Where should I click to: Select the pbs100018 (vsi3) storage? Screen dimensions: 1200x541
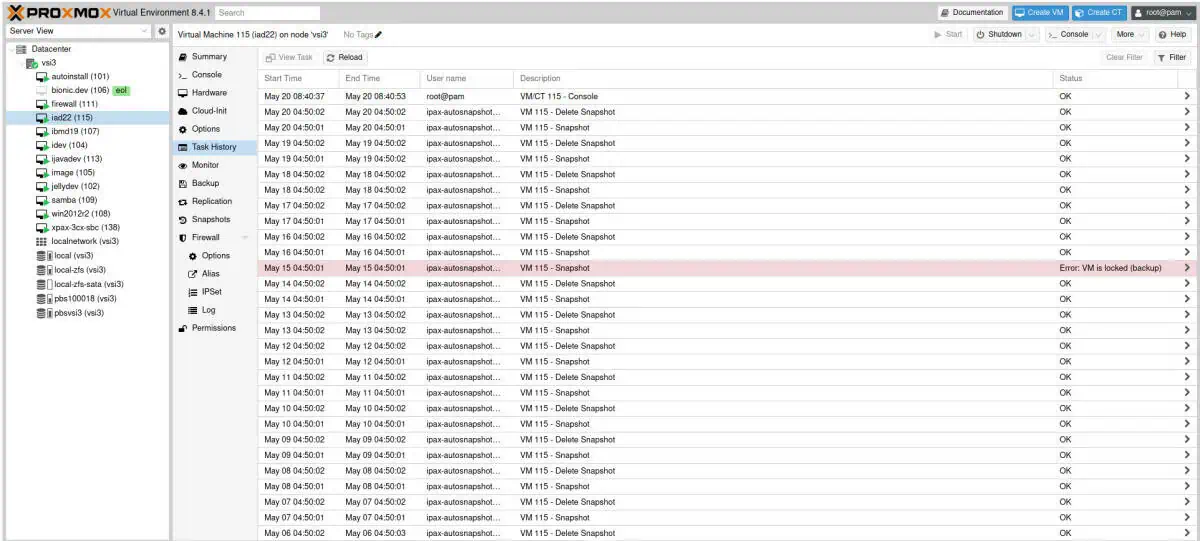point(84,298)
